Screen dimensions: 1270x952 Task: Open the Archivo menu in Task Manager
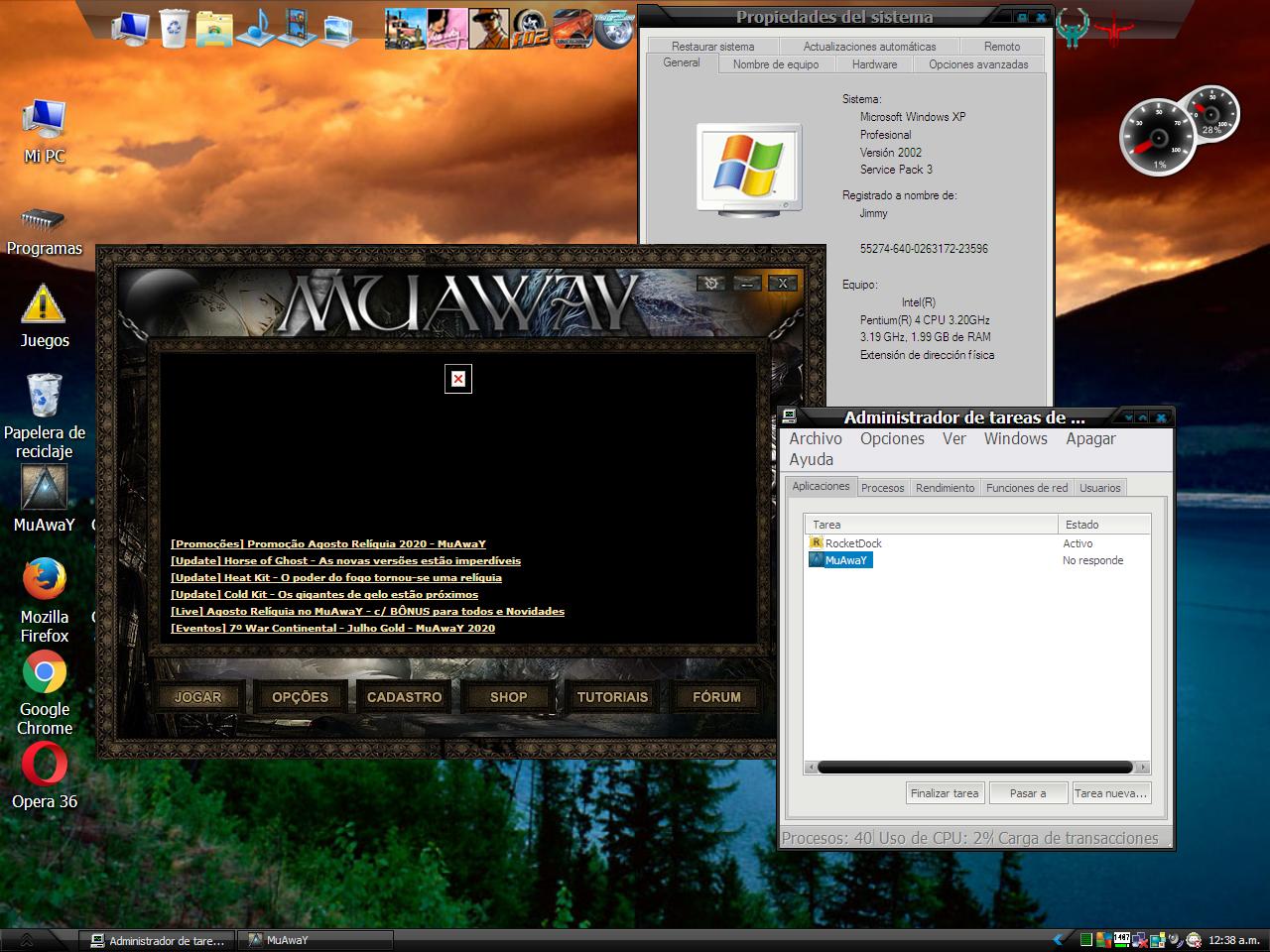816,438
